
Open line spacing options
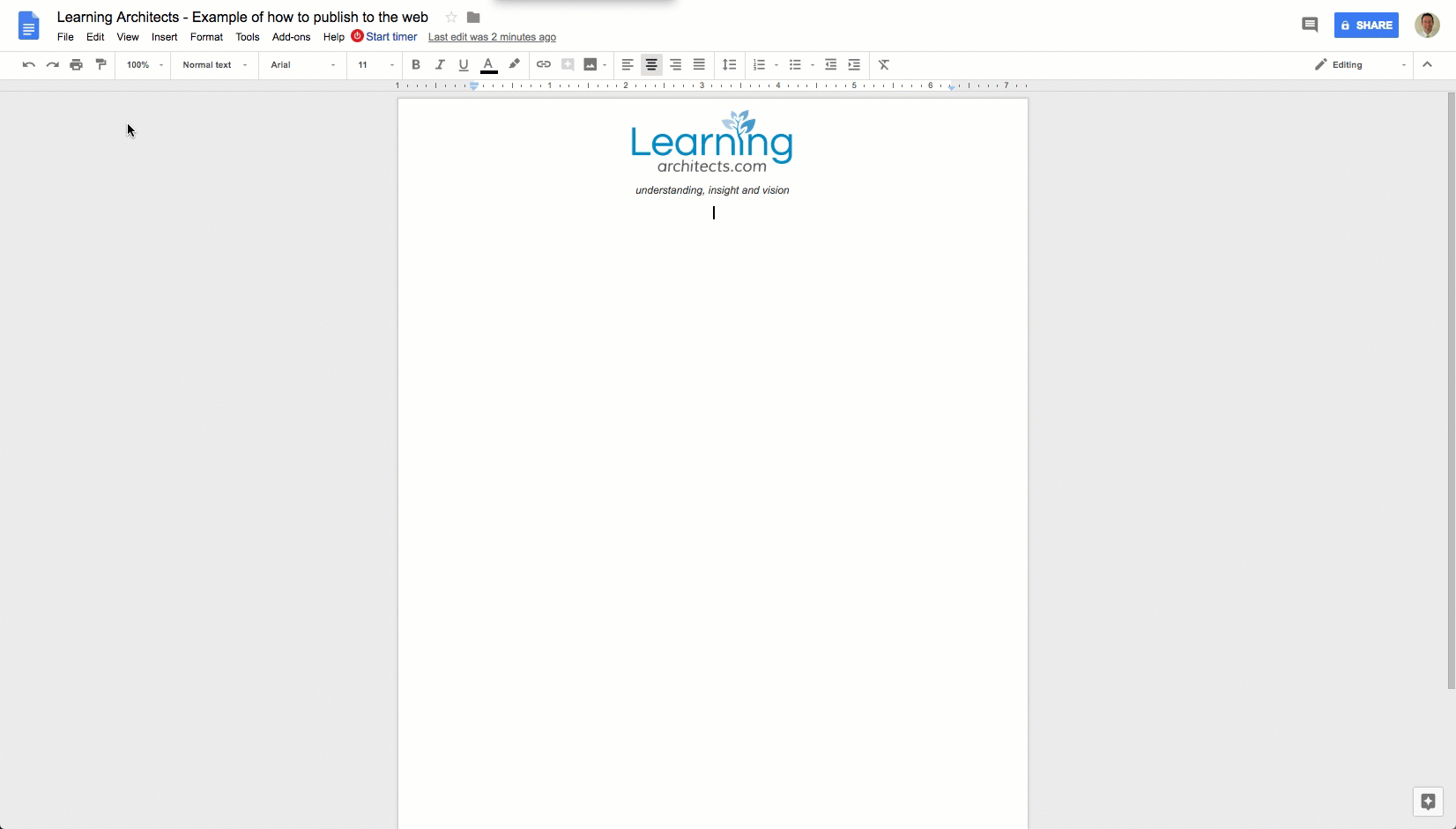coord(729,64)
